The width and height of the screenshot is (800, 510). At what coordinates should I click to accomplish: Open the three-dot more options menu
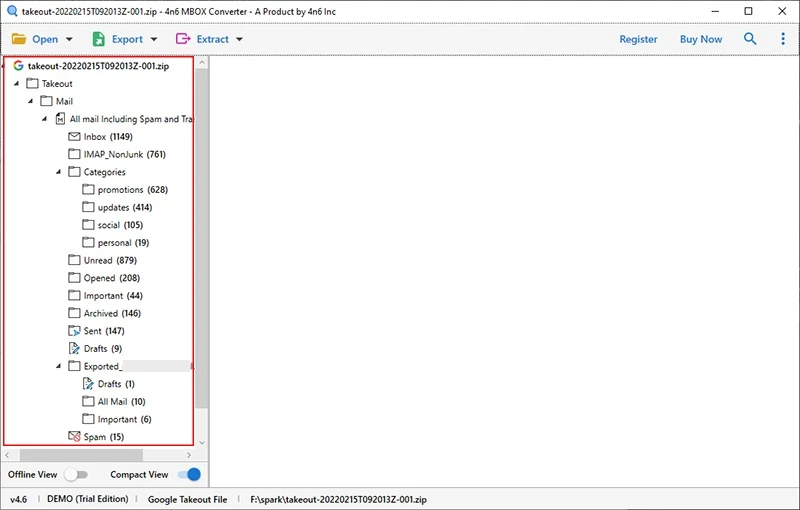783,39
